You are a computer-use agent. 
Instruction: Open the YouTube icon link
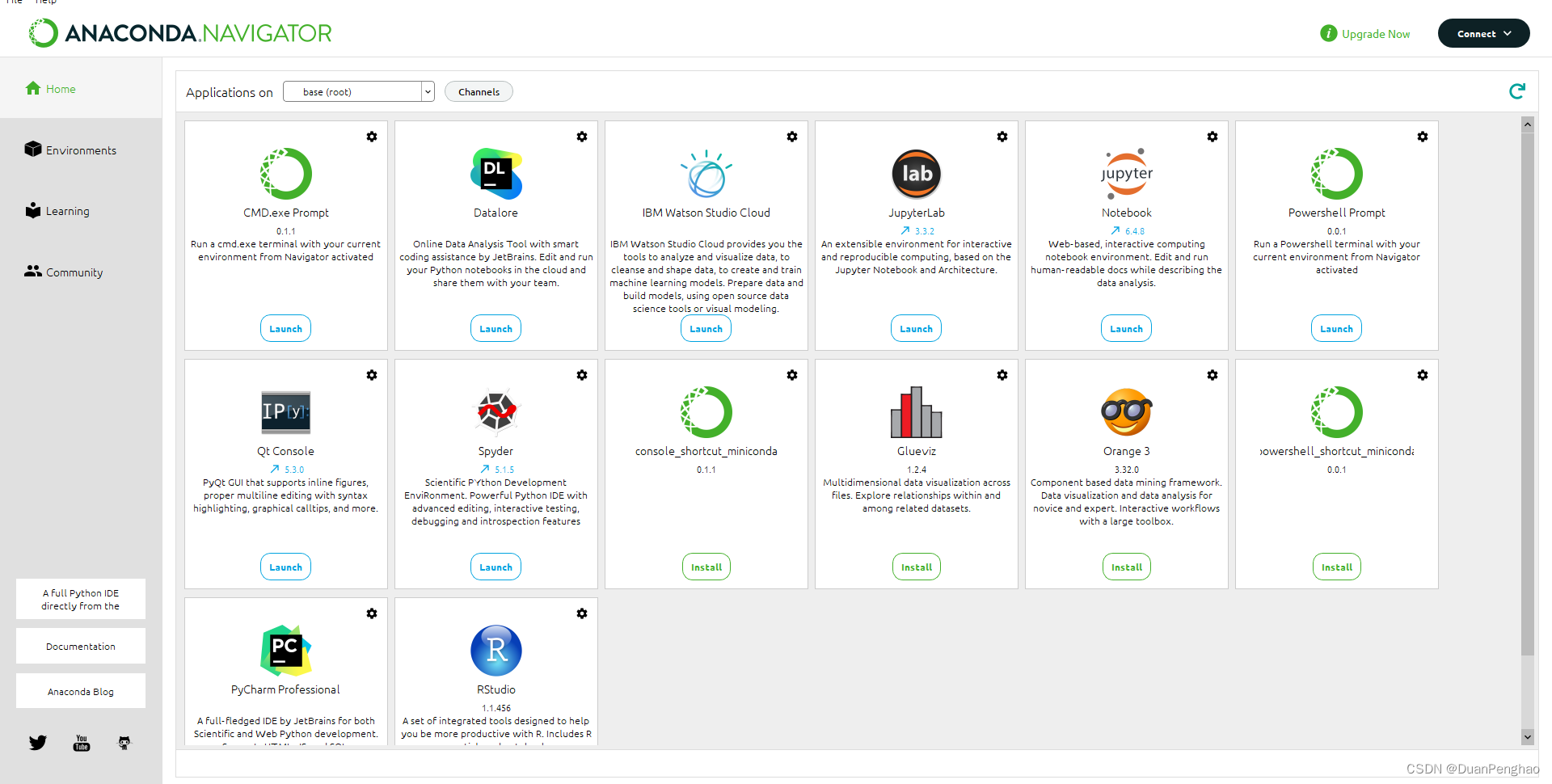[82, 743]
